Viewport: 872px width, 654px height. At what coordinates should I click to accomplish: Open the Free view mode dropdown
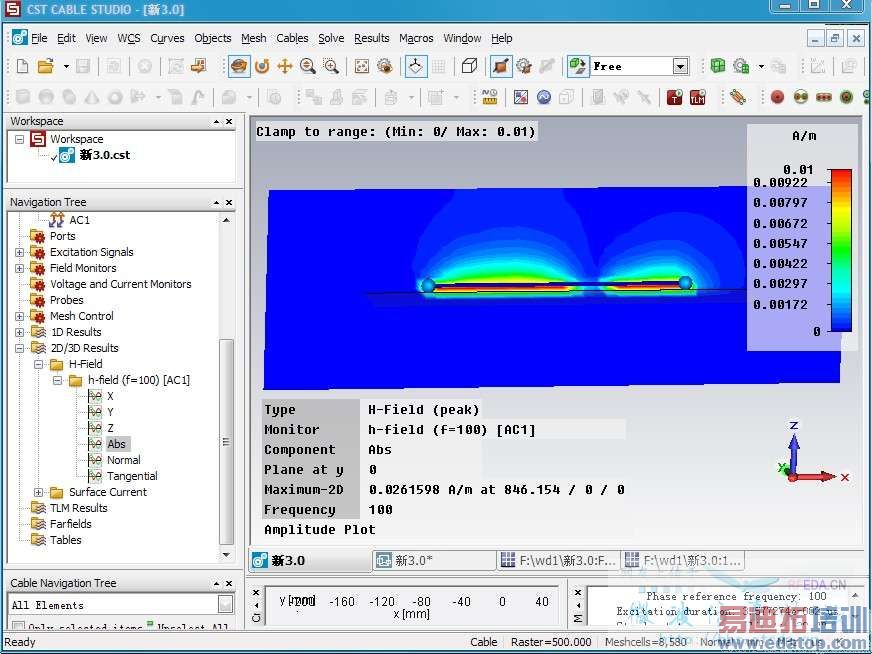[680, 67]
